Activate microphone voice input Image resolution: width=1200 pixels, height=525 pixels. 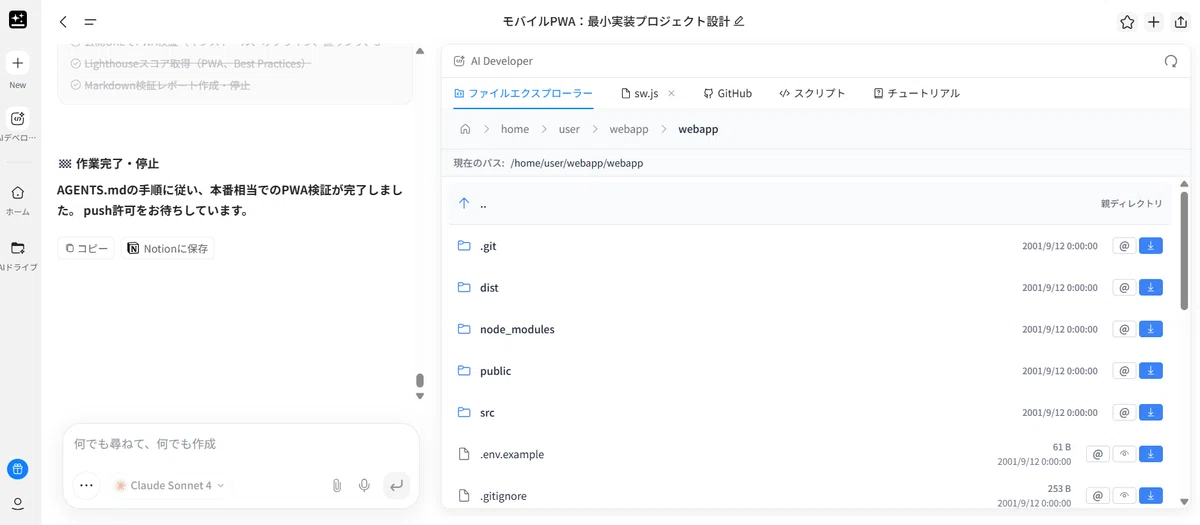point(364,486)
